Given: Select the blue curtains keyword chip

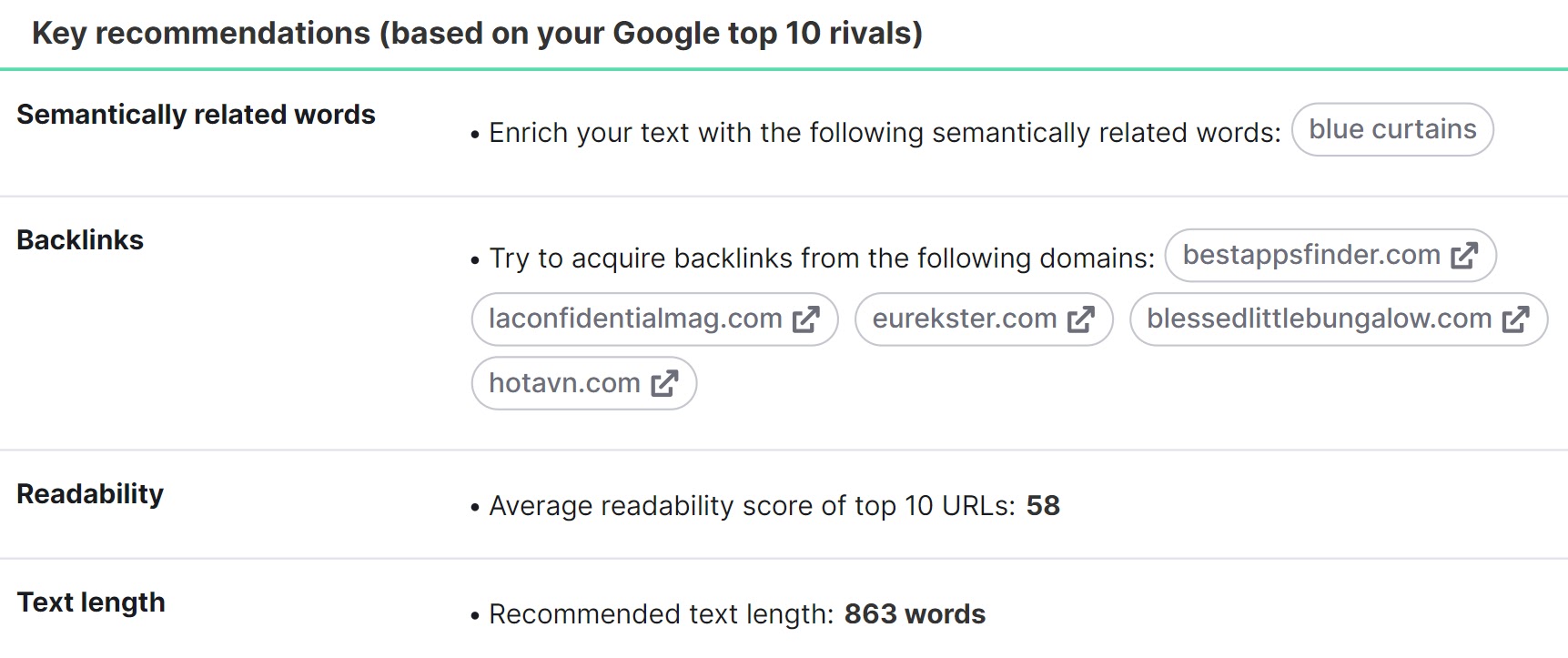Looking at the screenshot, I should coord(1391,129).
